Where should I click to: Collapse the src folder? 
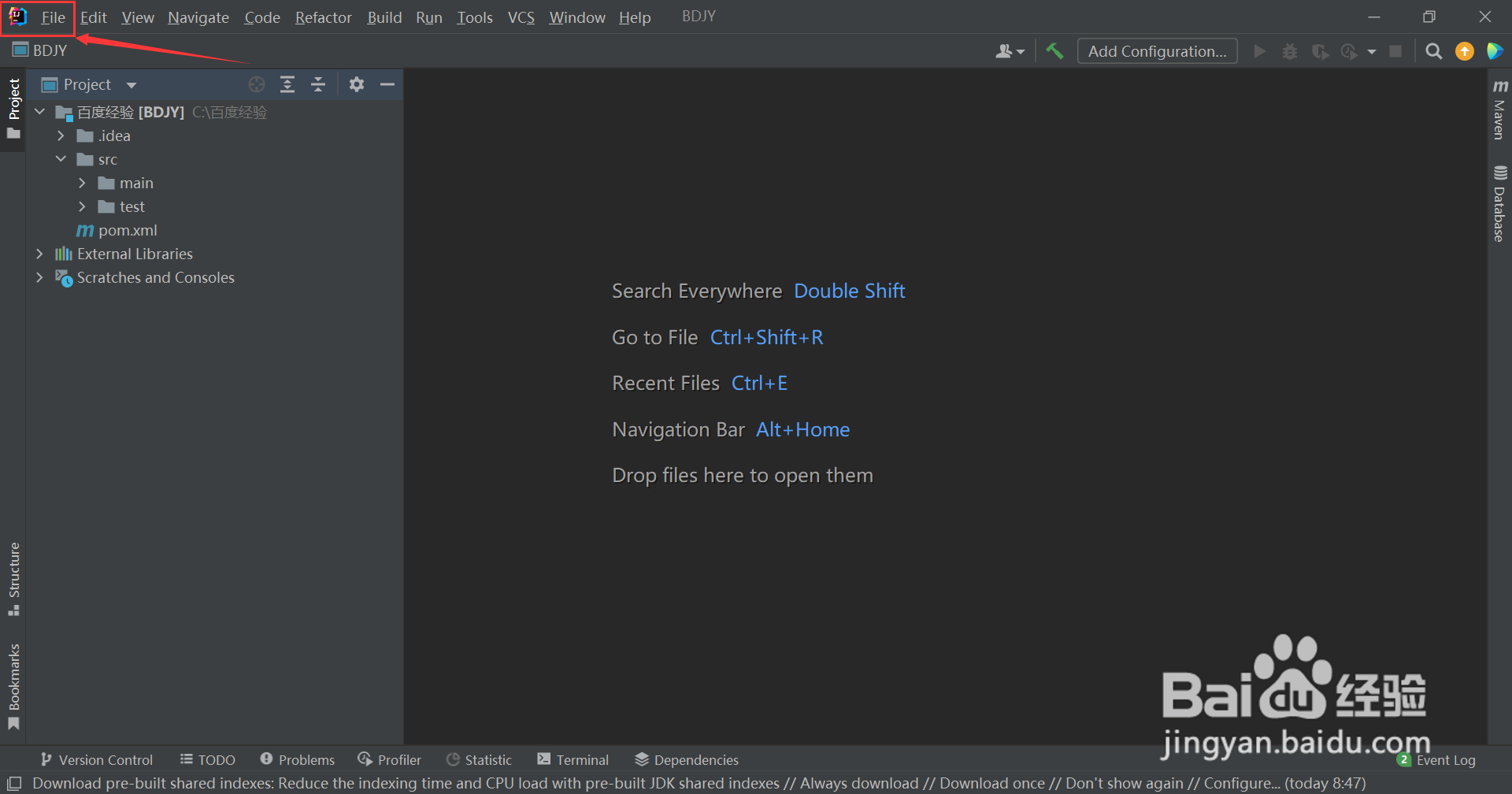click(61, 159)
